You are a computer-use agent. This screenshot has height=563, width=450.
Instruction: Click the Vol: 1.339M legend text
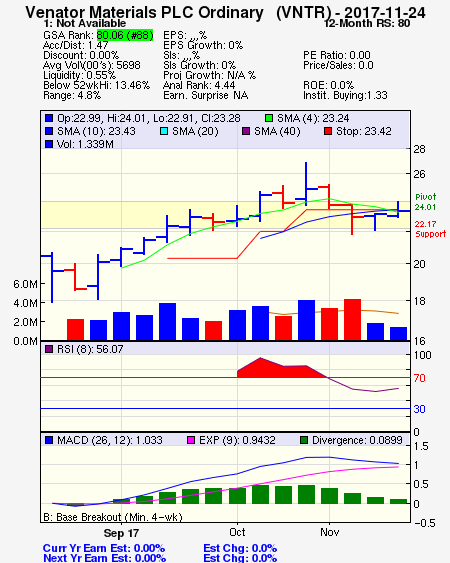pos(85,144)
